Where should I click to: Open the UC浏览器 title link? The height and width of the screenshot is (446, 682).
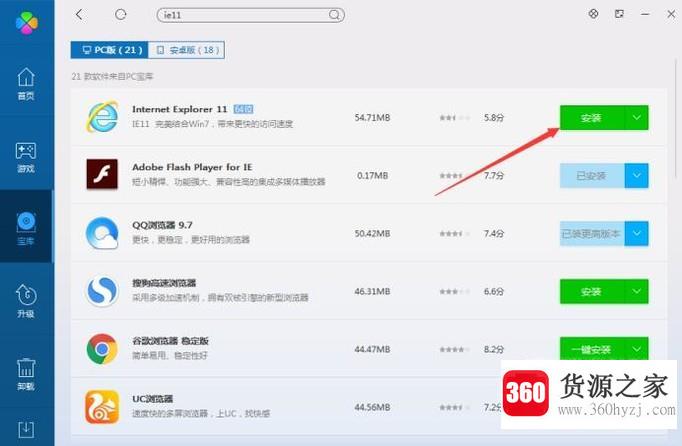tap(153, 399)
